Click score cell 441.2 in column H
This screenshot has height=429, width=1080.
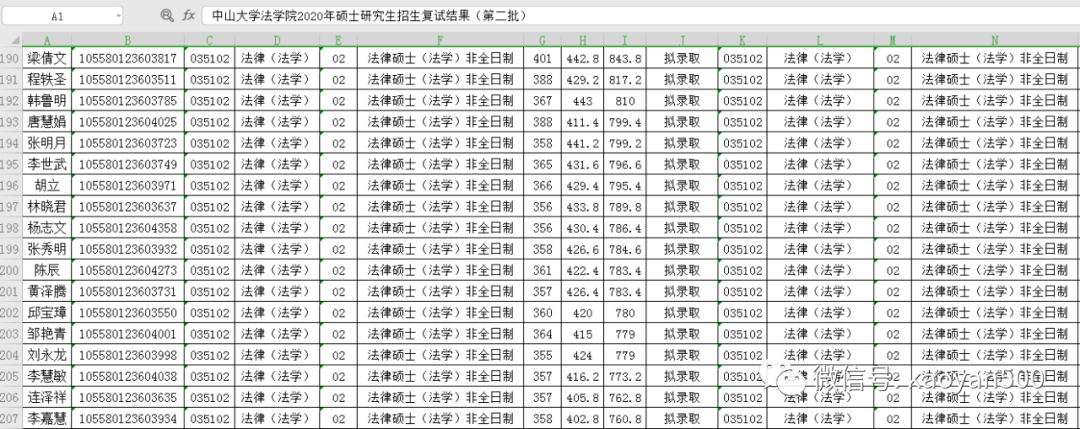(583, 143)
